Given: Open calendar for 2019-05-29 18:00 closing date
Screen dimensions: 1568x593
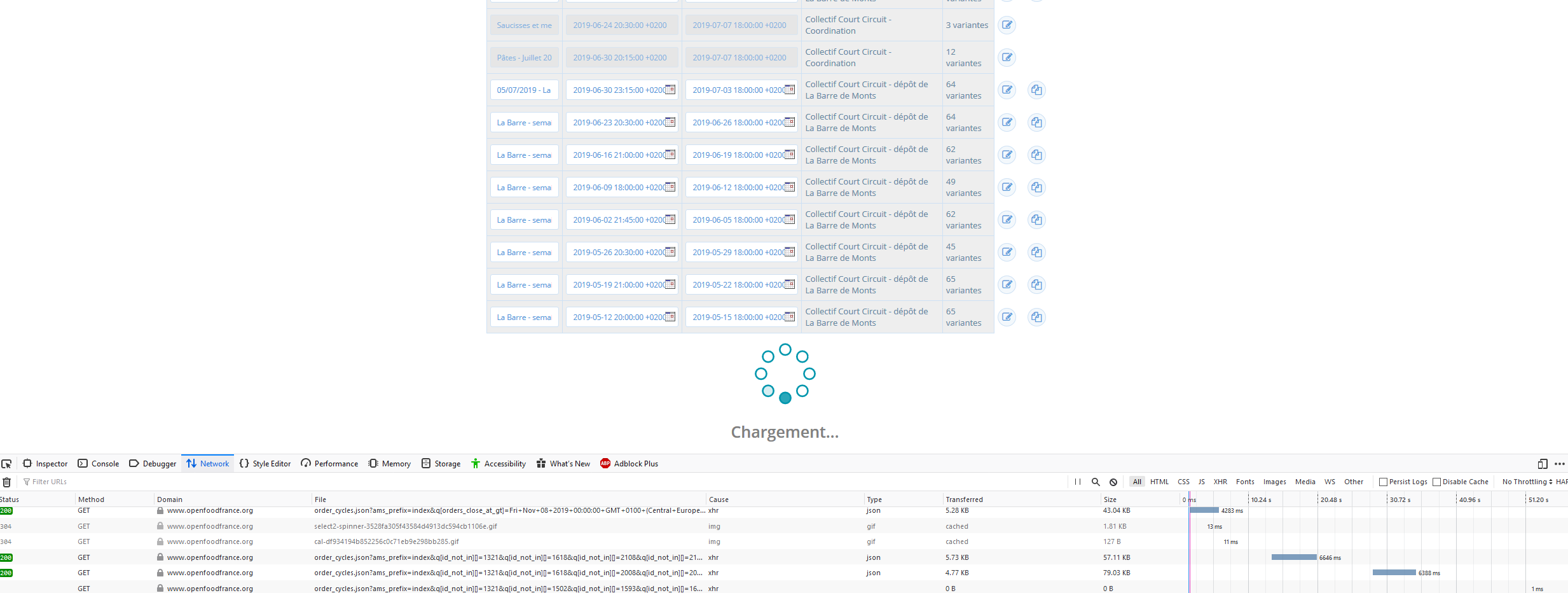Looking at the screenshot, I should [x=790, y=252].
